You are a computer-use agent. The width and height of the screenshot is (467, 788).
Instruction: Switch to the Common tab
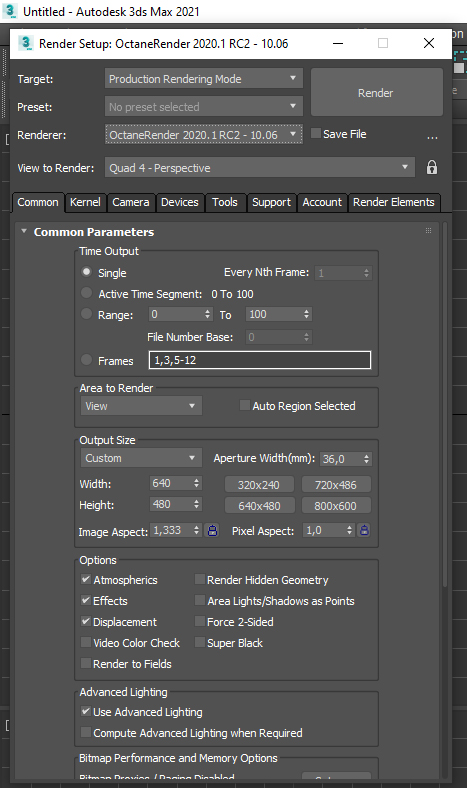[x=38, y=202]
